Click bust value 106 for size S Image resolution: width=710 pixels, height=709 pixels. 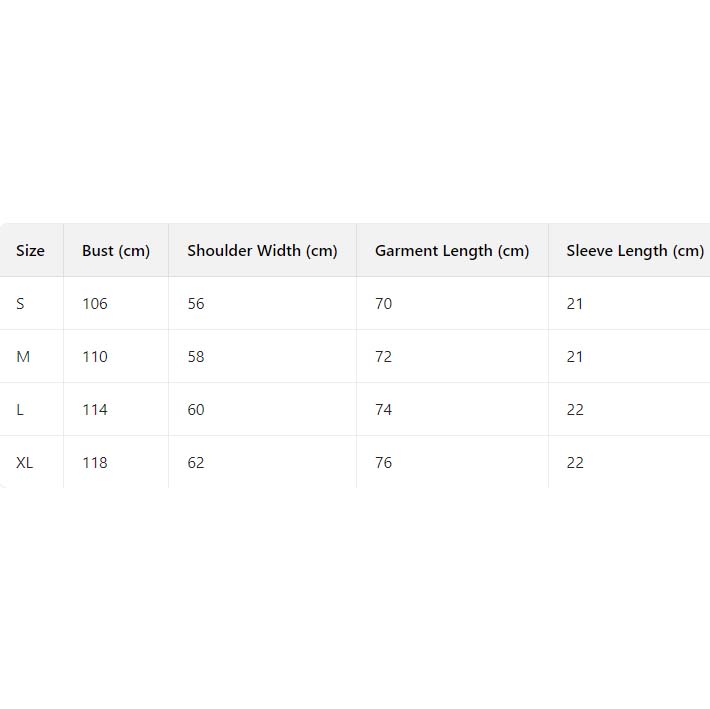point(95,304)
